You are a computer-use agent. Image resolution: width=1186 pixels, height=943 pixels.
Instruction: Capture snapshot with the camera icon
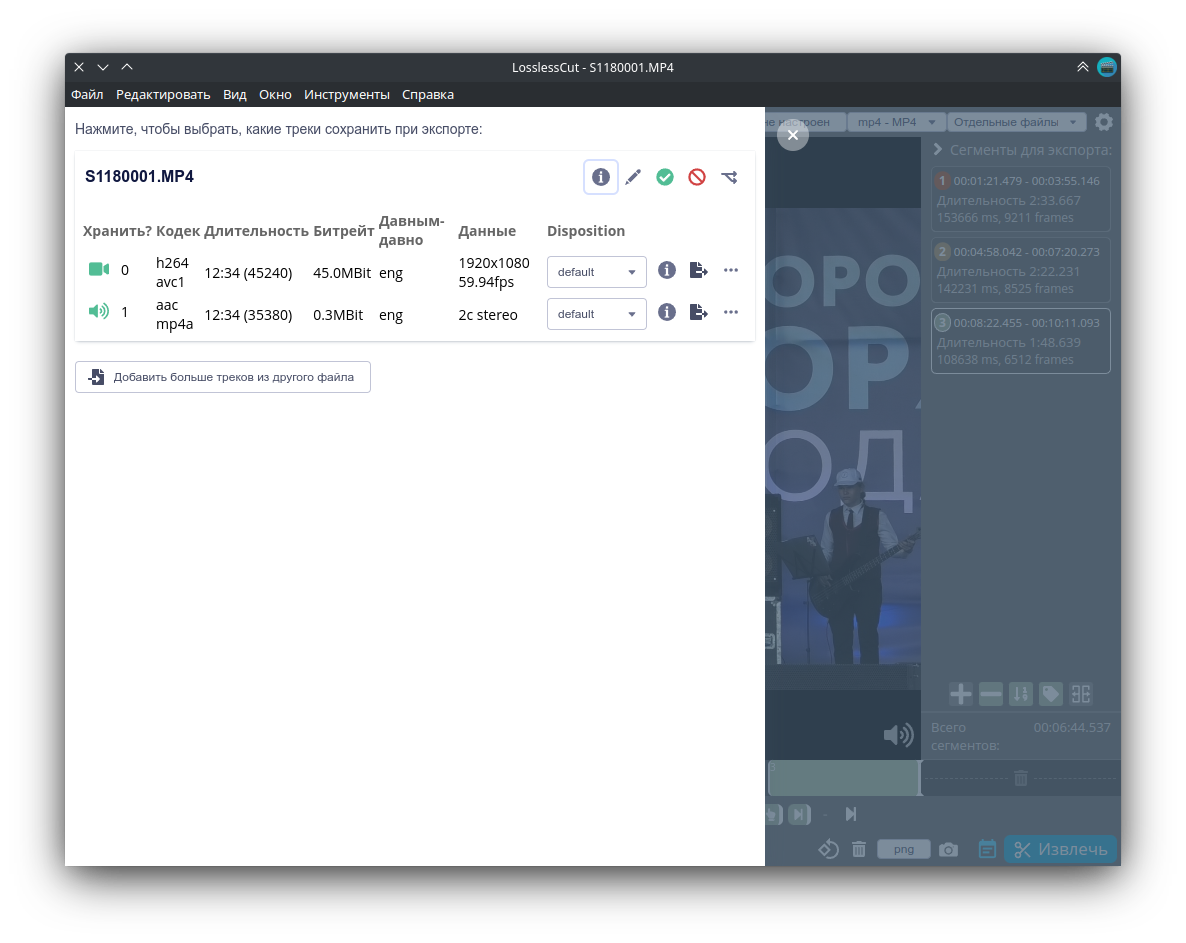pos(948,849)
